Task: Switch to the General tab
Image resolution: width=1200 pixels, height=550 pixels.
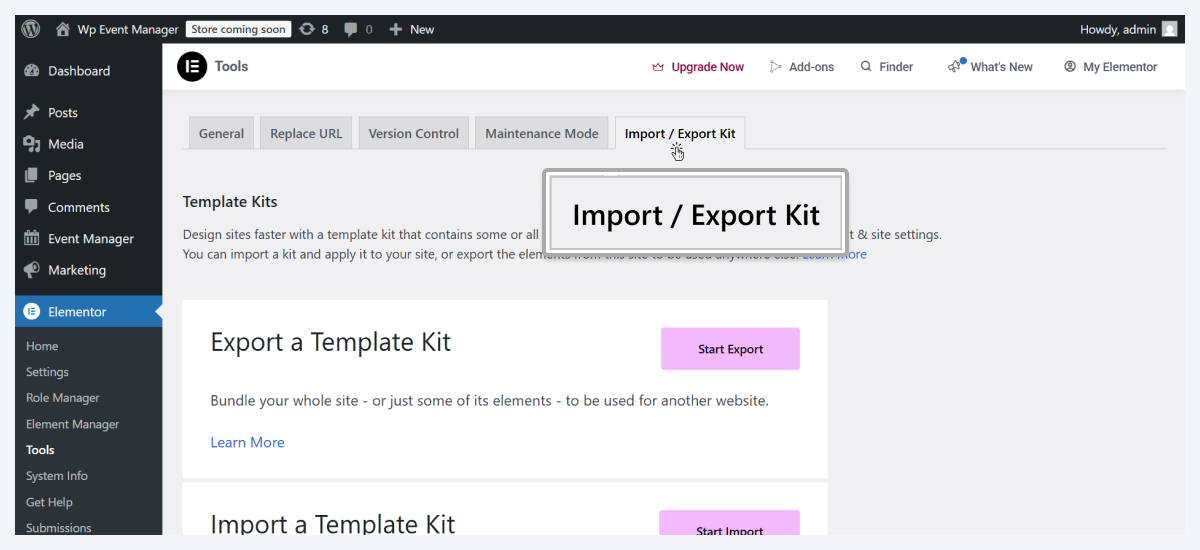Action: pyautogui.click(x=221, y=133)
